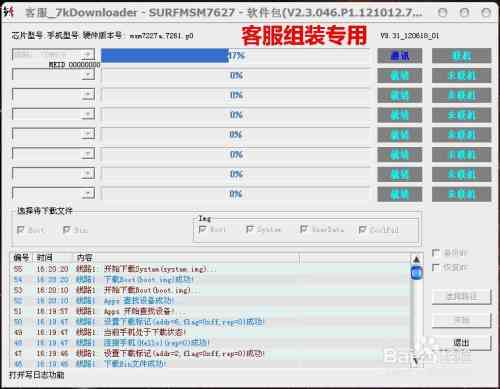The image size is (500, 389).
Task: Click the version text at top right
Action: pos(410,35)
